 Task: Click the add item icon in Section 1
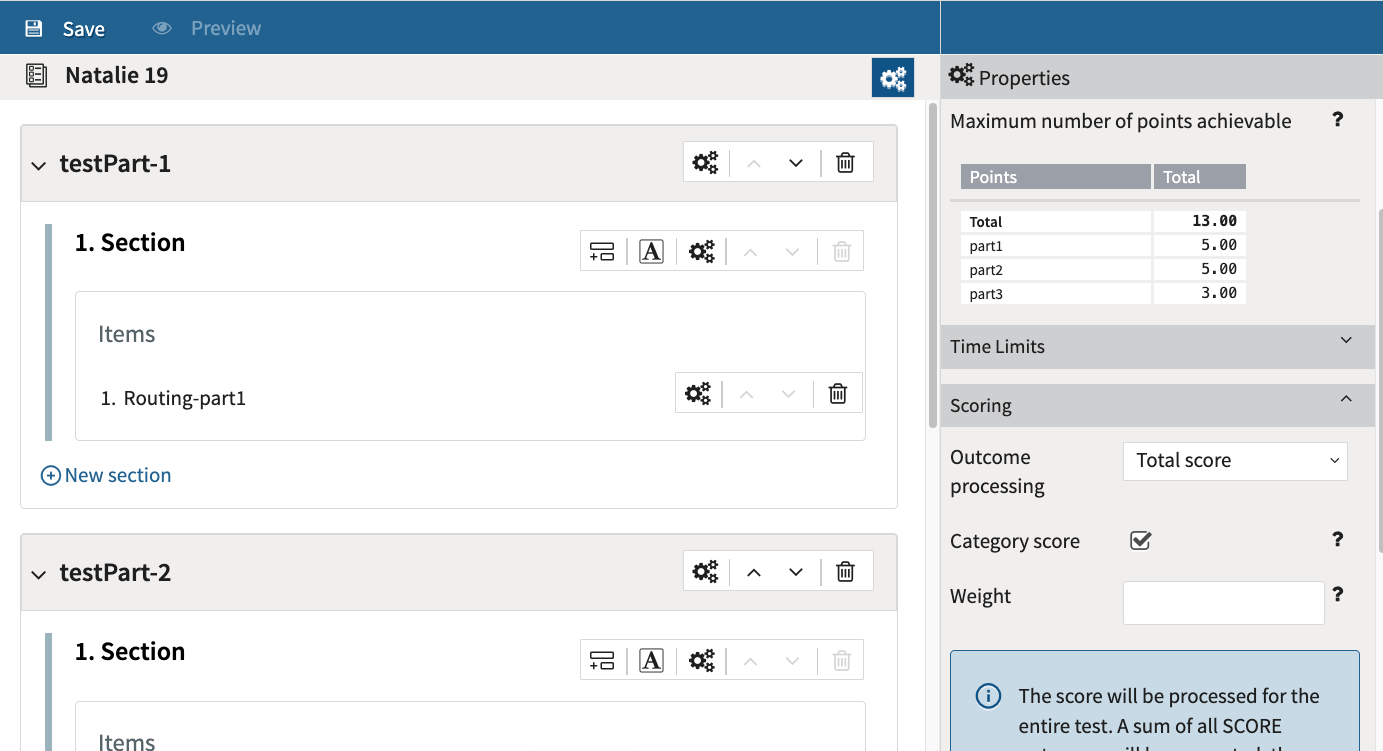602,250
